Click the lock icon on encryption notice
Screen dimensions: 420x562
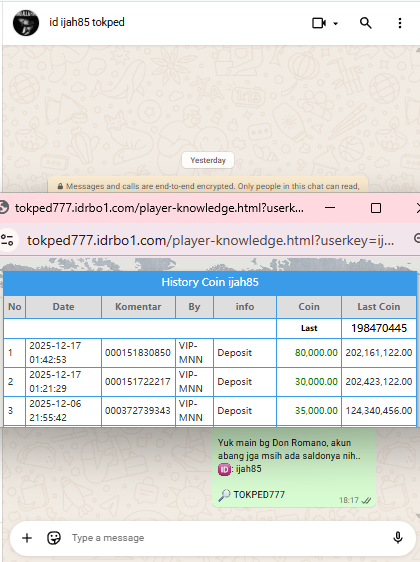(60, 186)
